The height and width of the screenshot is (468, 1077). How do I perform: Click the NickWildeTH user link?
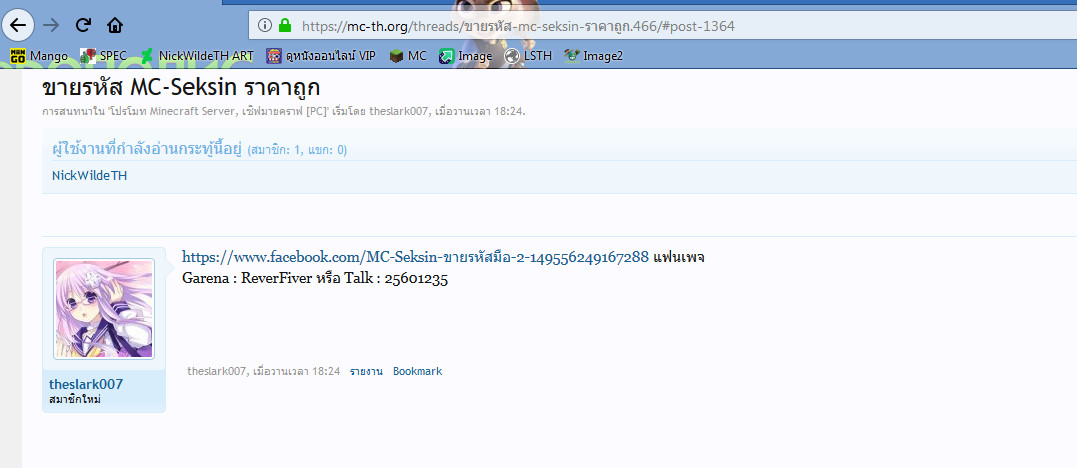click(89, 176)
